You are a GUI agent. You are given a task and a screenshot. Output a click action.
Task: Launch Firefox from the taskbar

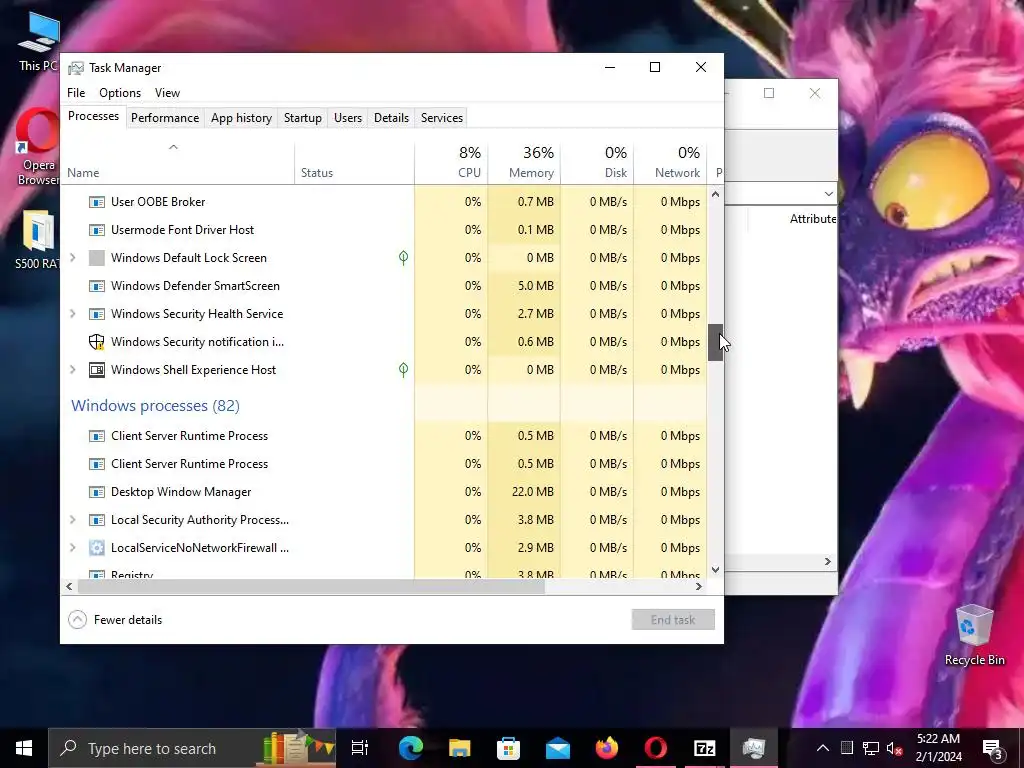point(607,748)
